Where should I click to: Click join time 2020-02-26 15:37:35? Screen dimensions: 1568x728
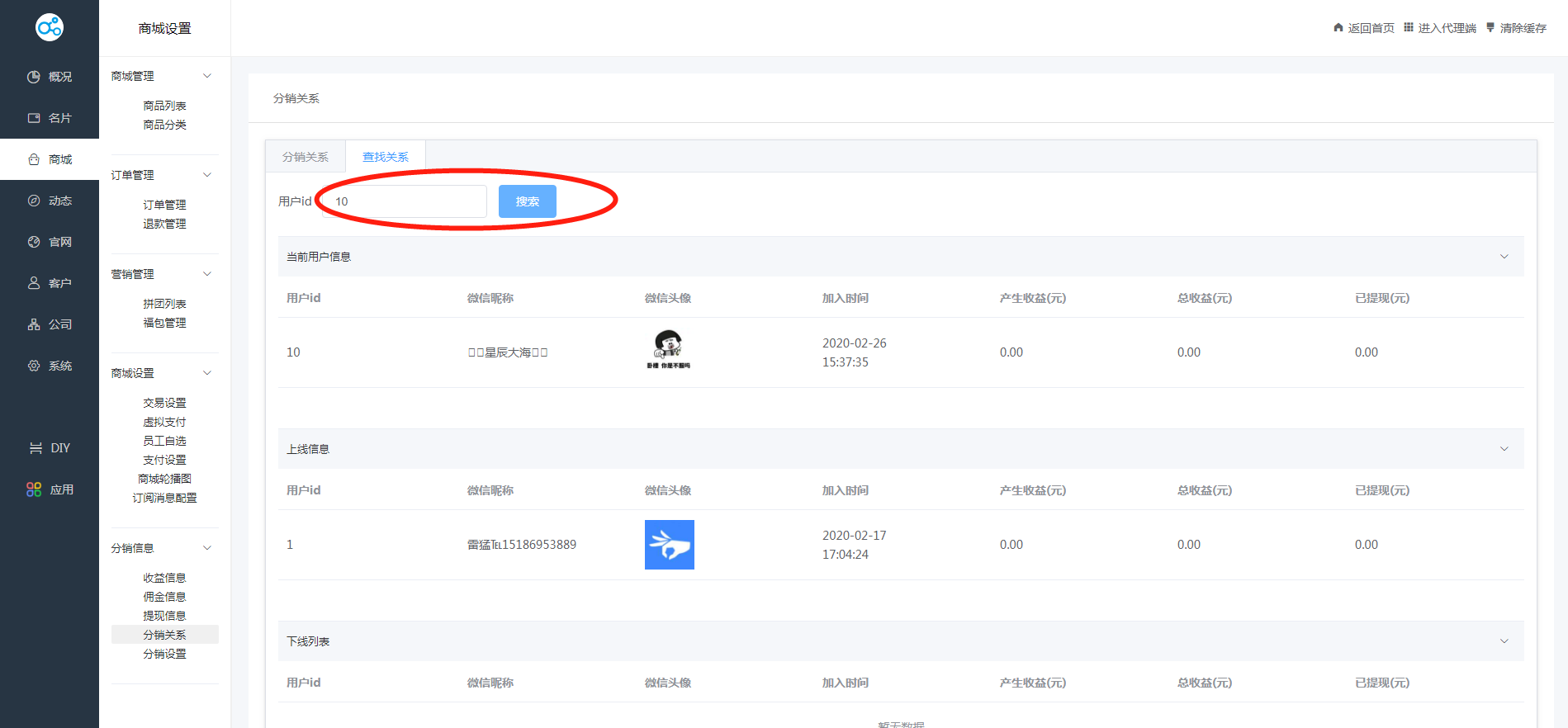(855, 352)
